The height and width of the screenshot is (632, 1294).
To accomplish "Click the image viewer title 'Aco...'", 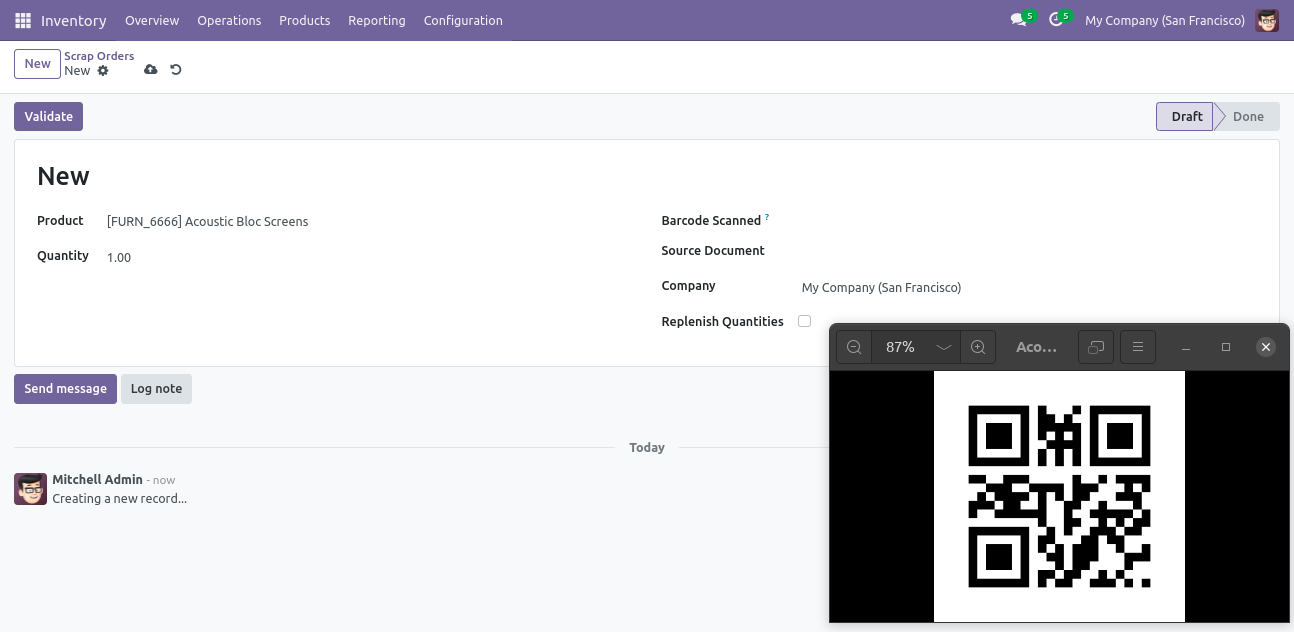I will click(1036, 347).
